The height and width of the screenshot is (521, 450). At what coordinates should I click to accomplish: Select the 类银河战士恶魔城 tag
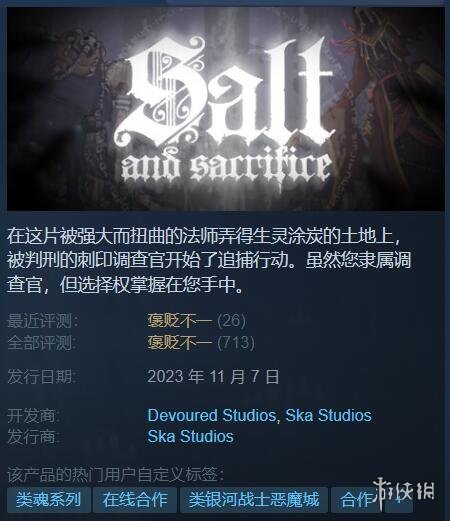click(x=254, y=500)
